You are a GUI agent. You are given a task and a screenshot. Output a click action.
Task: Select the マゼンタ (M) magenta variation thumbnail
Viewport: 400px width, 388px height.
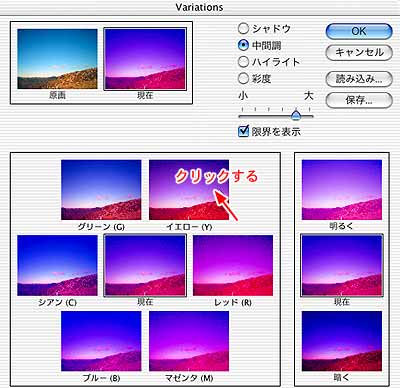(189, 341)
